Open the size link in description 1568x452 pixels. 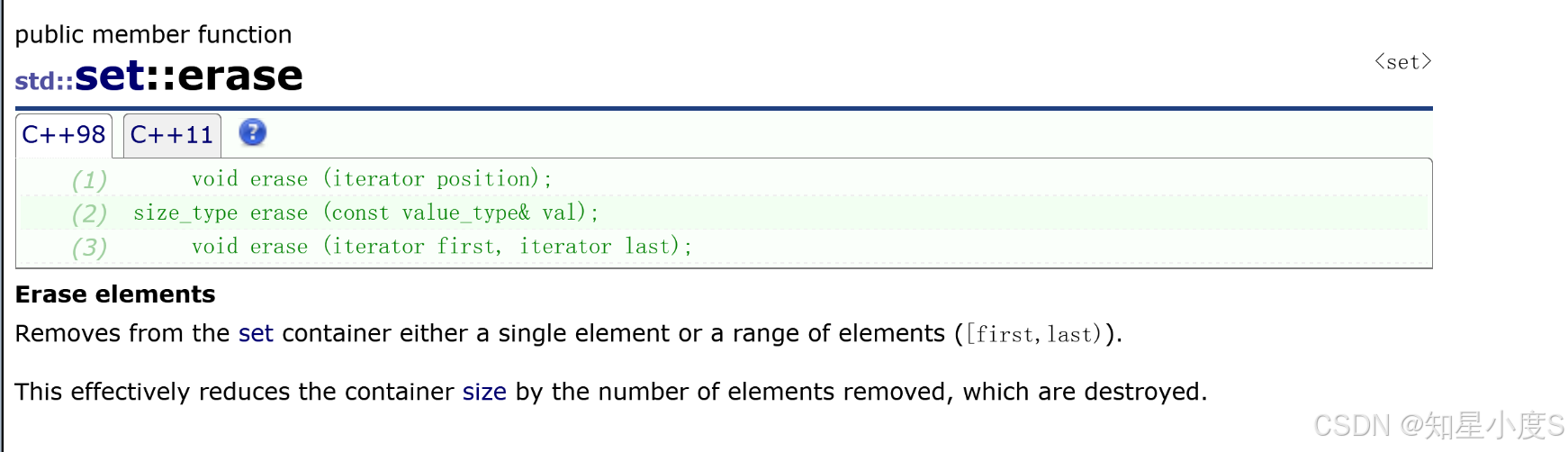click(x=484, y=392)
